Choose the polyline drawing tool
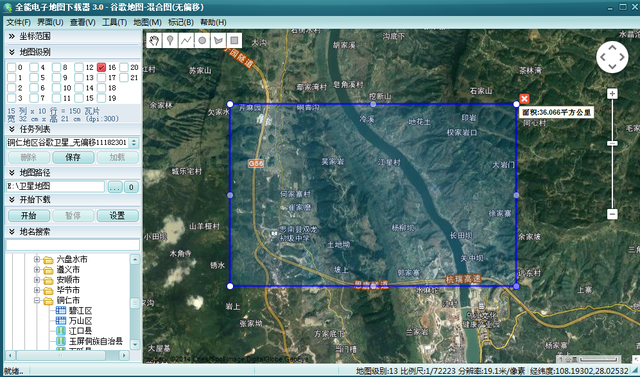This screenshot has height=377, width=640. pos(186,40)
